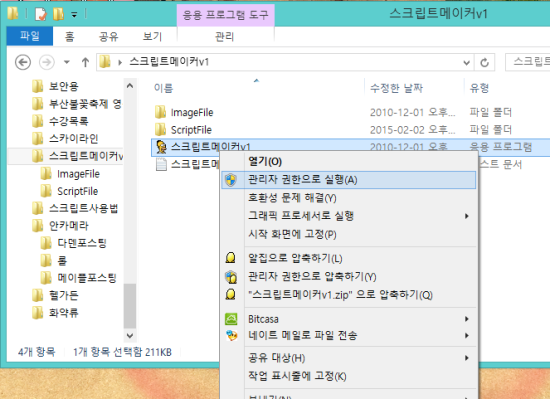550x399 pixels.
Task: Open the 관리 ribbon tab
Action: click(x=224, y=36)
